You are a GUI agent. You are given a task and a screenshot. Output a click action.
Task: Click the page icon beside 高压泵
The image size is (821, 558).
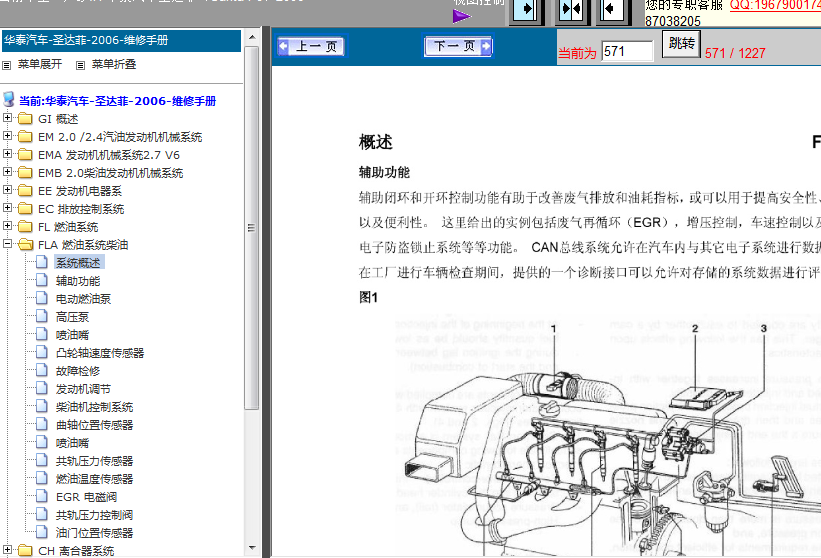coord(42,316)
